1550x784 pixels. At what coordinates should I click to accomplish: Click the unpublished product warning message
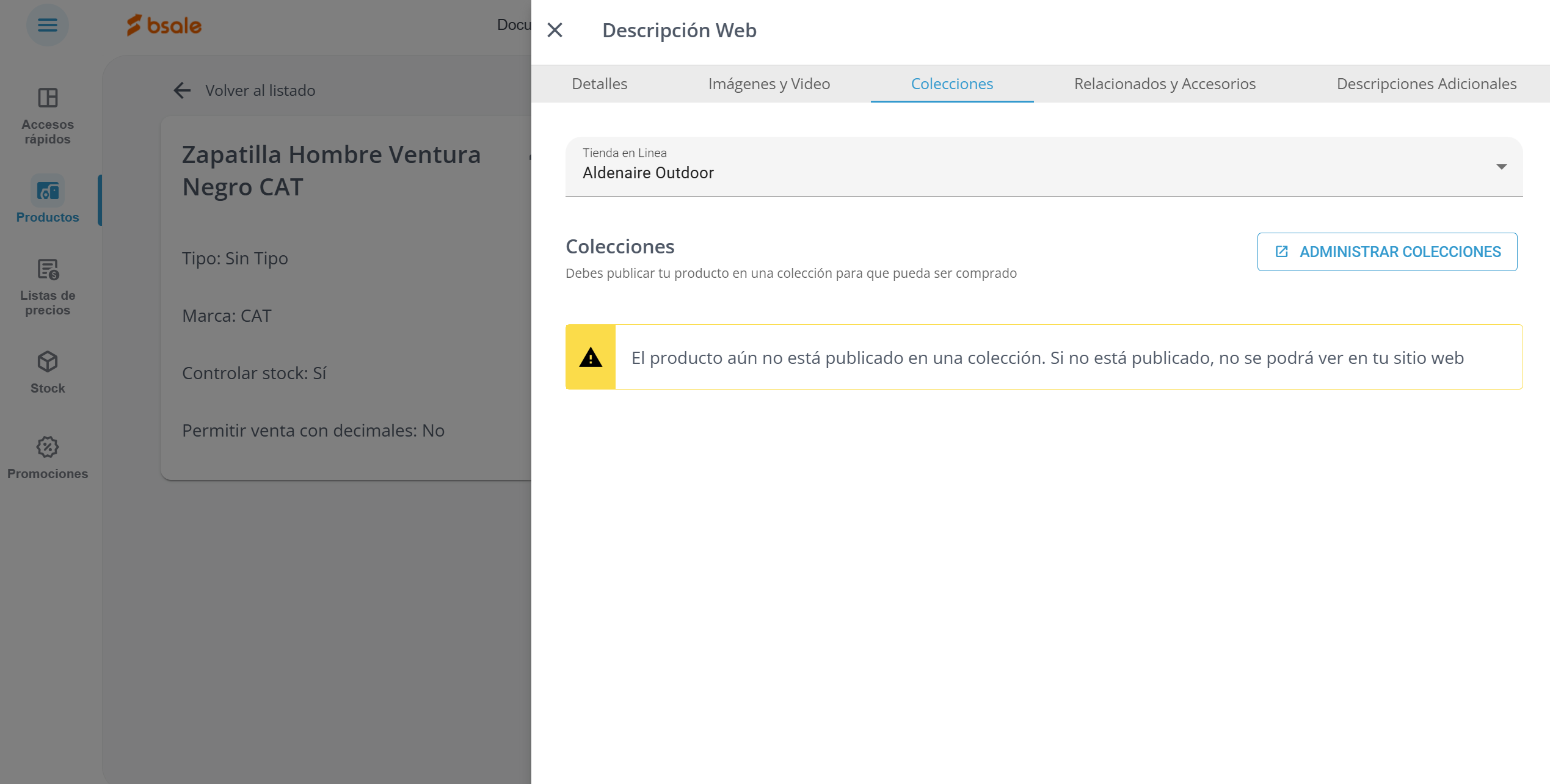click(x=1047, y=358)
